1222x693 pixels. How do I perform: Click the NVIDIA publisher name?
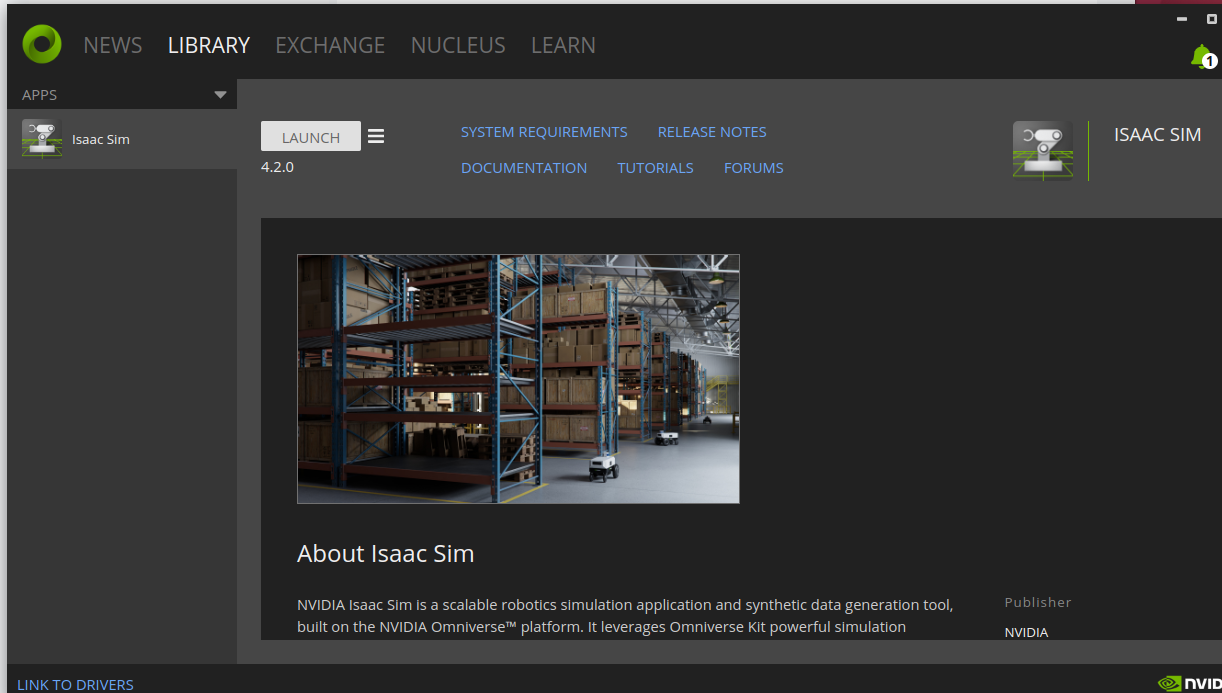click(1027, 632)
